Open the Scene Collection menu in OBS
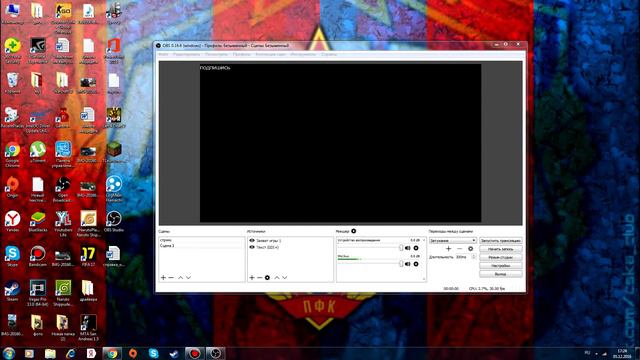Image resolution: width=640 pixels, height=360 pixels. coord(271,54)
